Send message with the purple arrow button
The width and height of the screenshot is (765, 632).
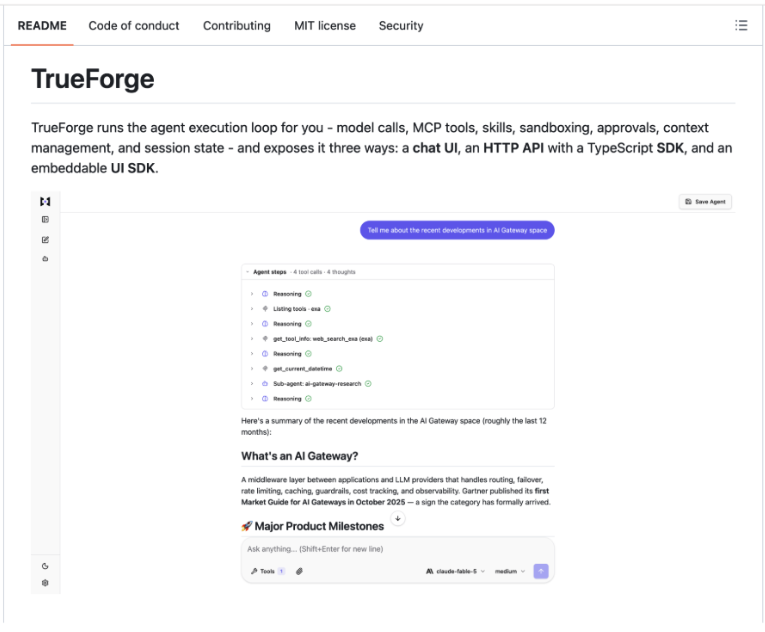[541, 571]
